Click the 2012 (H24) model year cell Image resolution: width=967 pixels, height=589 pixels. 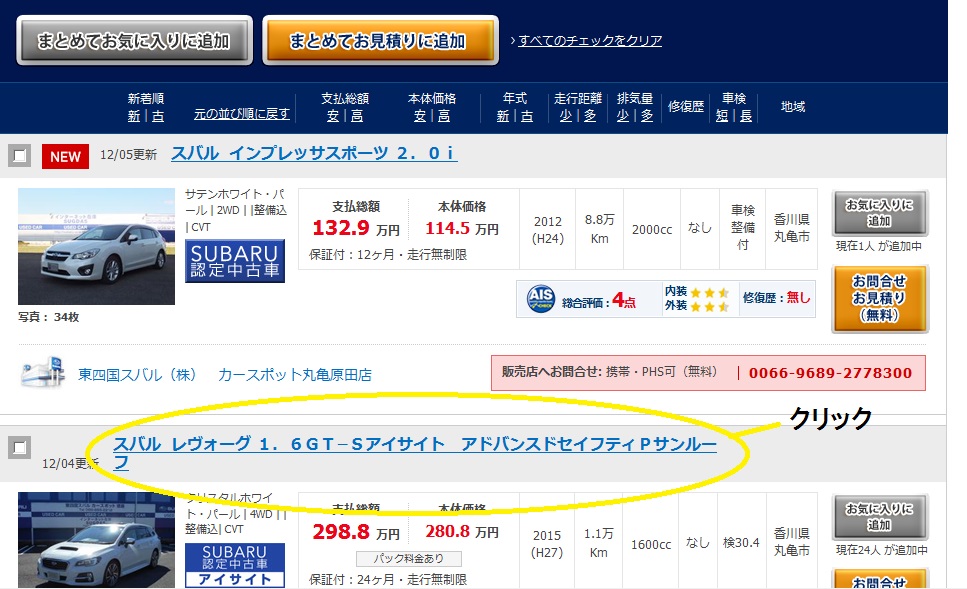[x=548, y=229]
